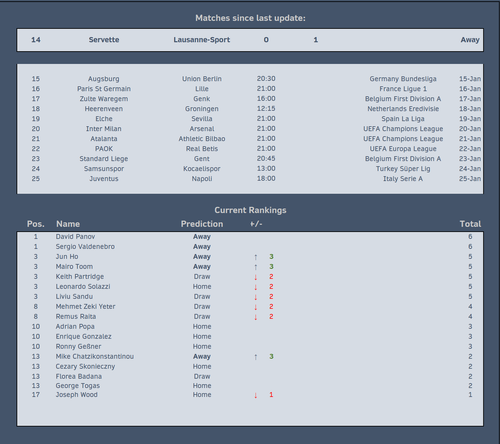Screen dimensions: 500x444
Task: Click the Prediction column header
Action: pyautogui.click(x=202, y=224)
